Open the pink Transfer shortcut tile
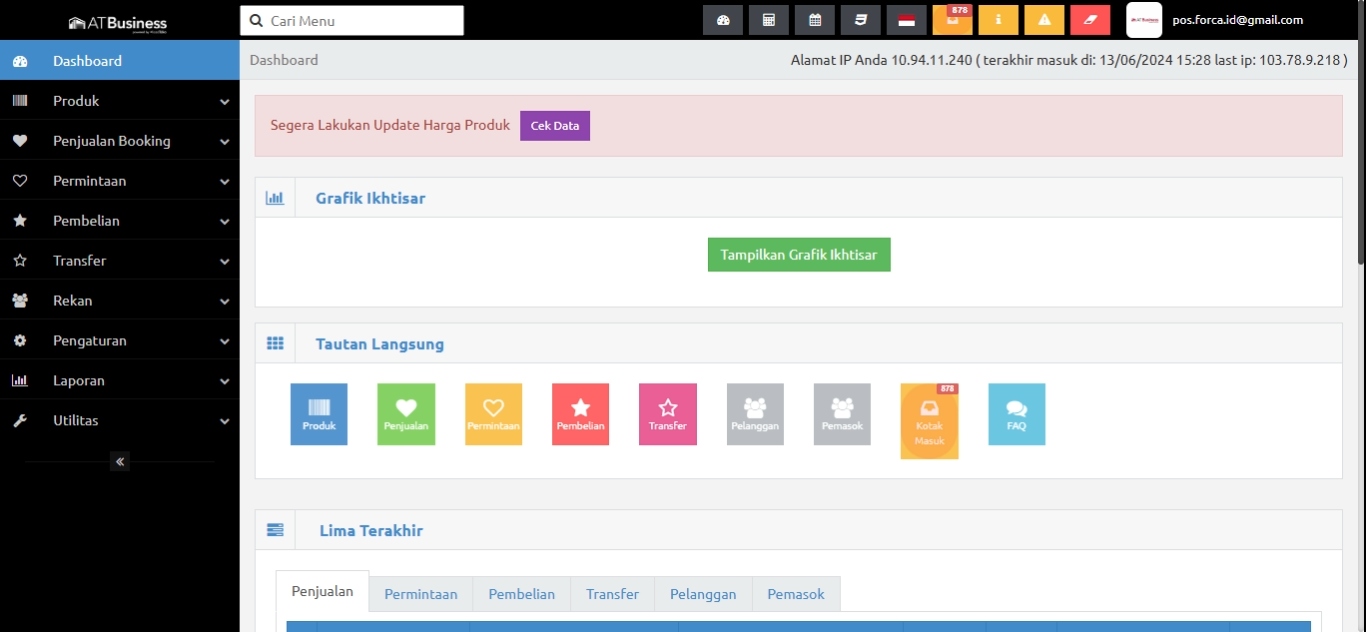 click(x=667, y=414)
